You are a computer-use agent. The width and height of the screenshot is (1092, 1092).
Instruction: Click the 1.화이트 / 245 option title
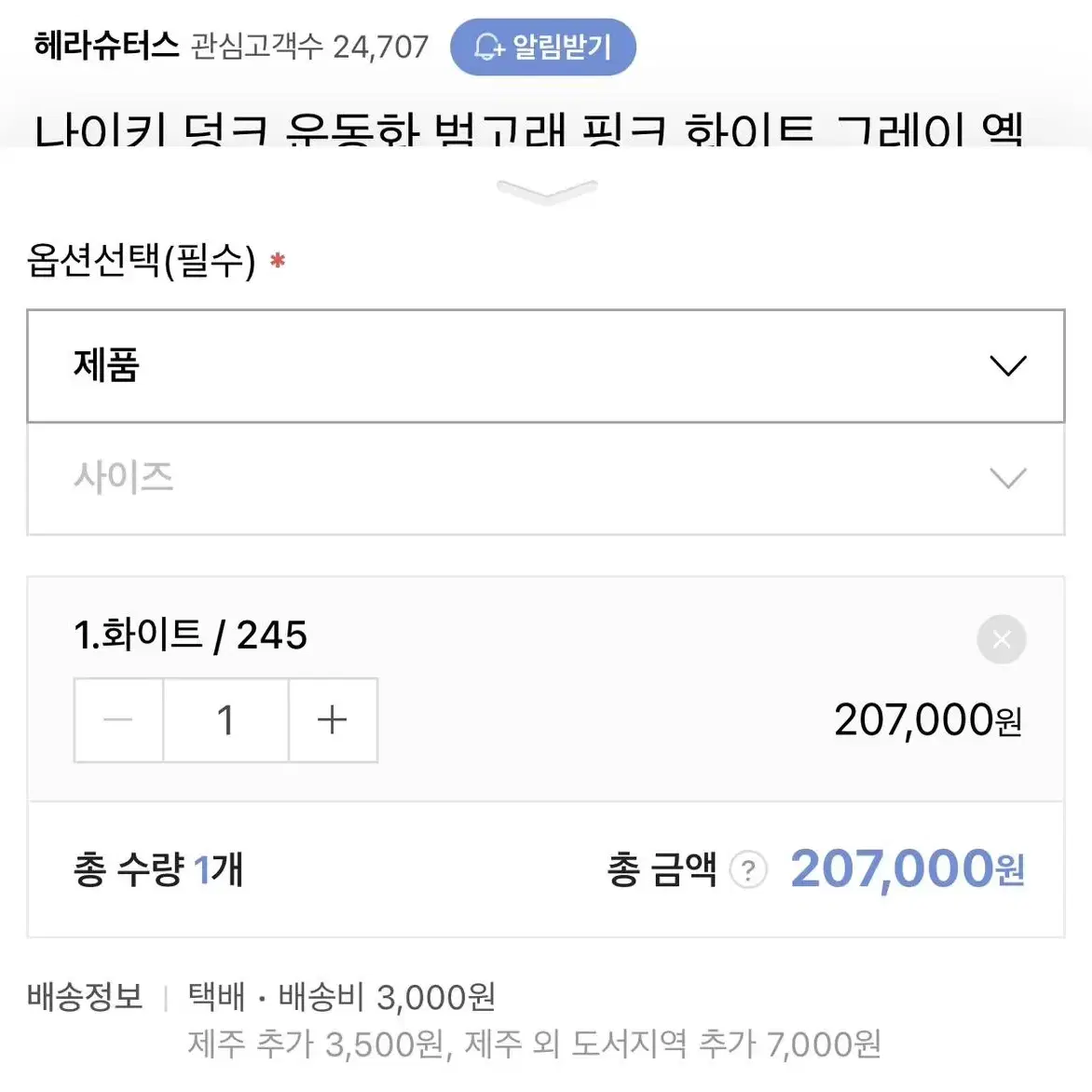(x=190, y=635)
